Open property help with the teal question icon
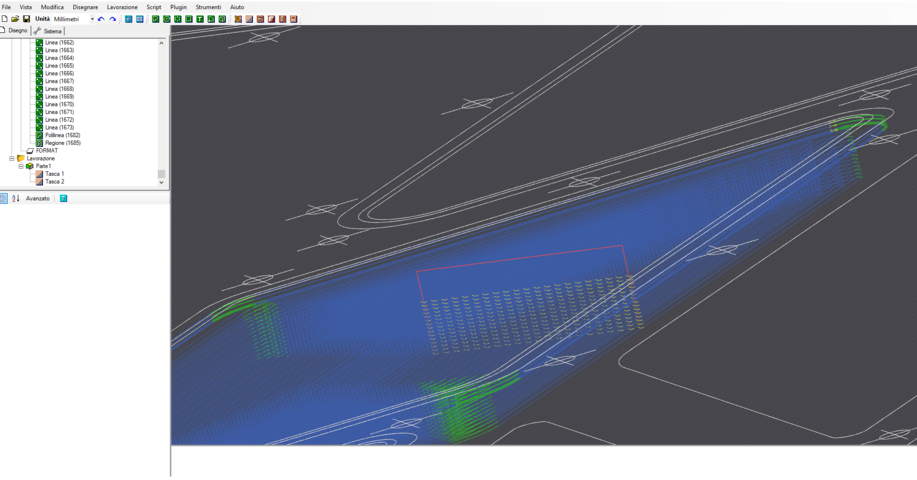 64,199
